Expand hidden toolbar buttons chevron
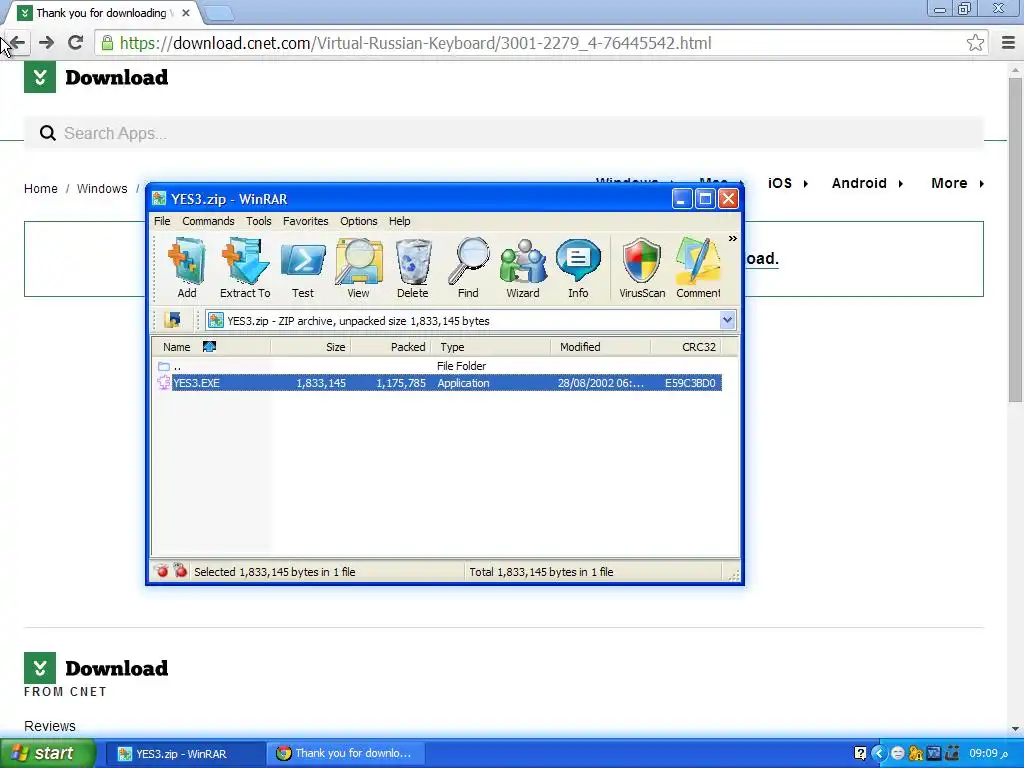This screenshot has width=1024, height=768. point(733,238)
